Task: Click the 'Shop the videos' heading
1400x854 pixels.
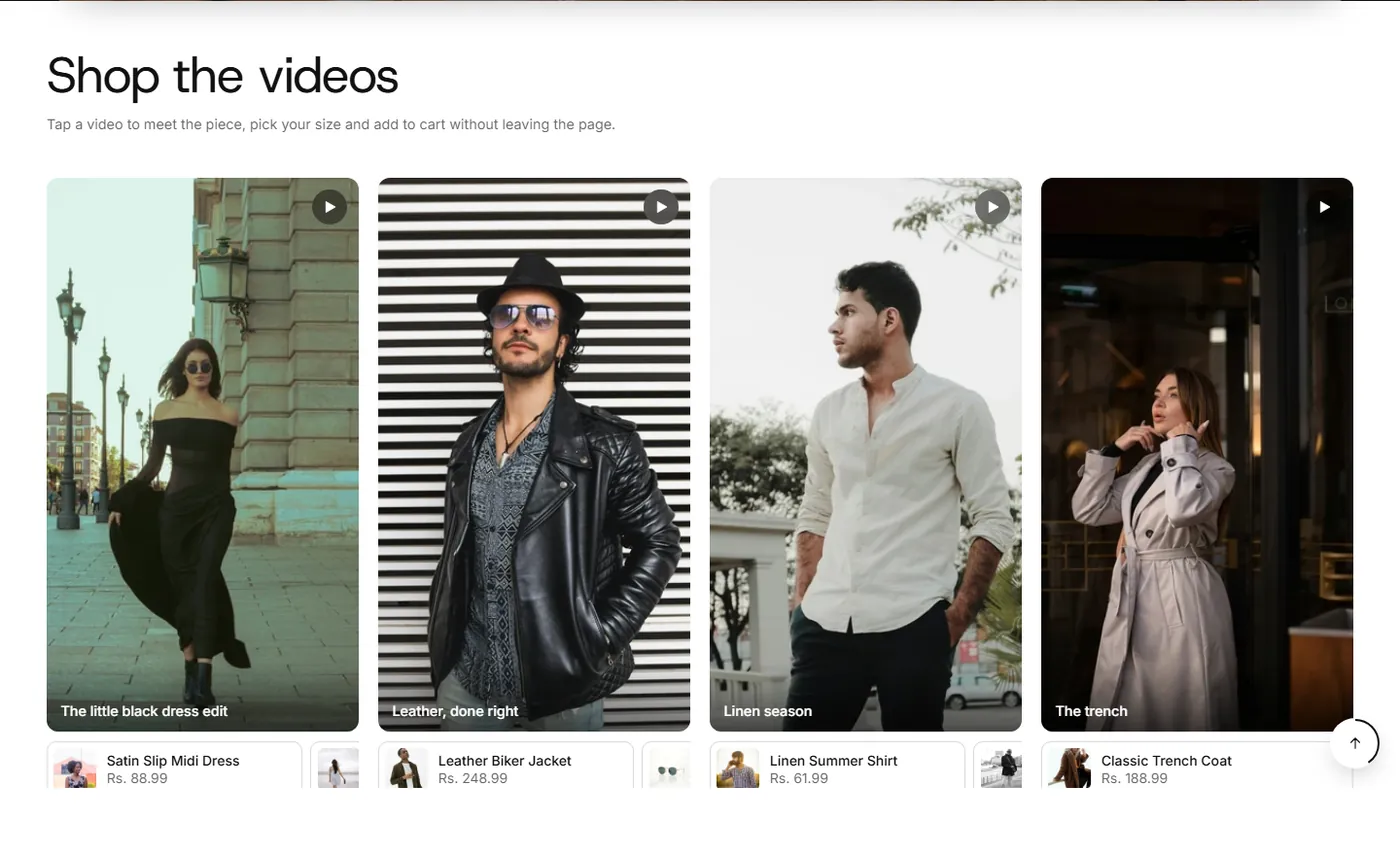Action: pyautogui.click(x=223, y=75)
